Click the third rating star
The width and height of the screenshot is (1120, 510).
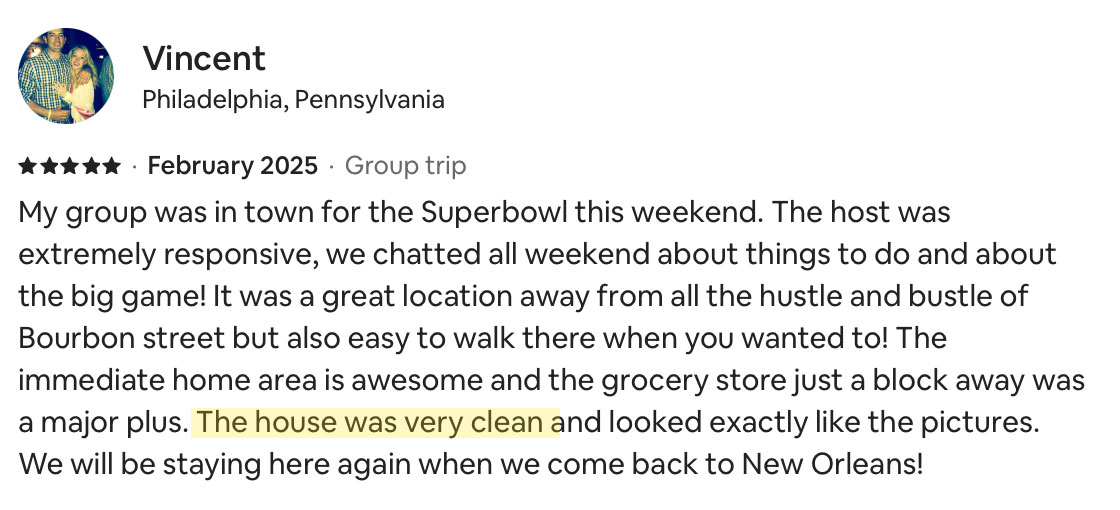pos(70,166)
